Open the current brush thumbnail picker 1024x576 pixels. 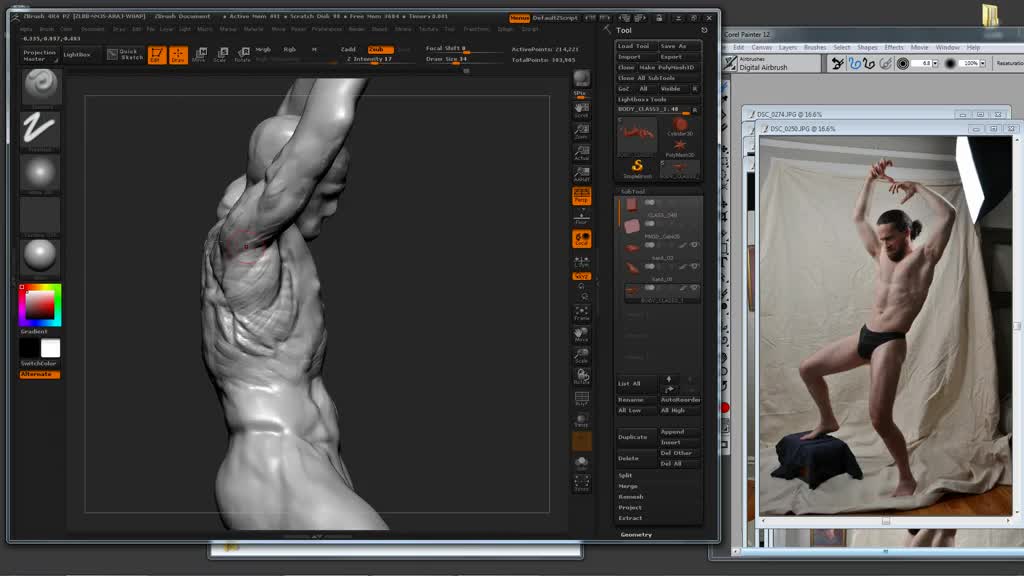[x=40, y=87]
